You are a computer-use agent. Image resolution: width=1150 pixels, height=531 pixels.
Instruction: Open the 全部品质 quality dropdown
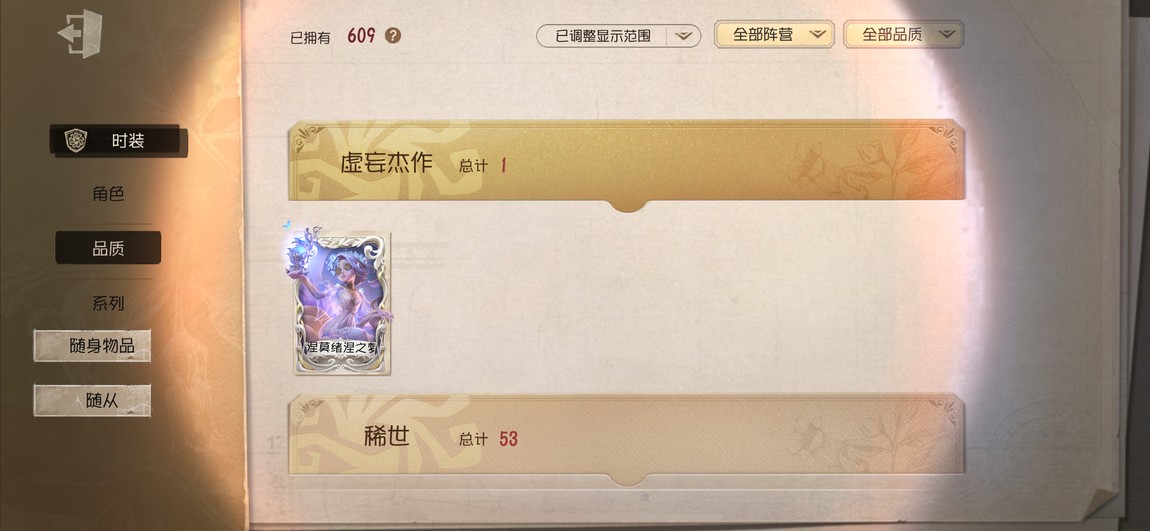coord(903,34)
